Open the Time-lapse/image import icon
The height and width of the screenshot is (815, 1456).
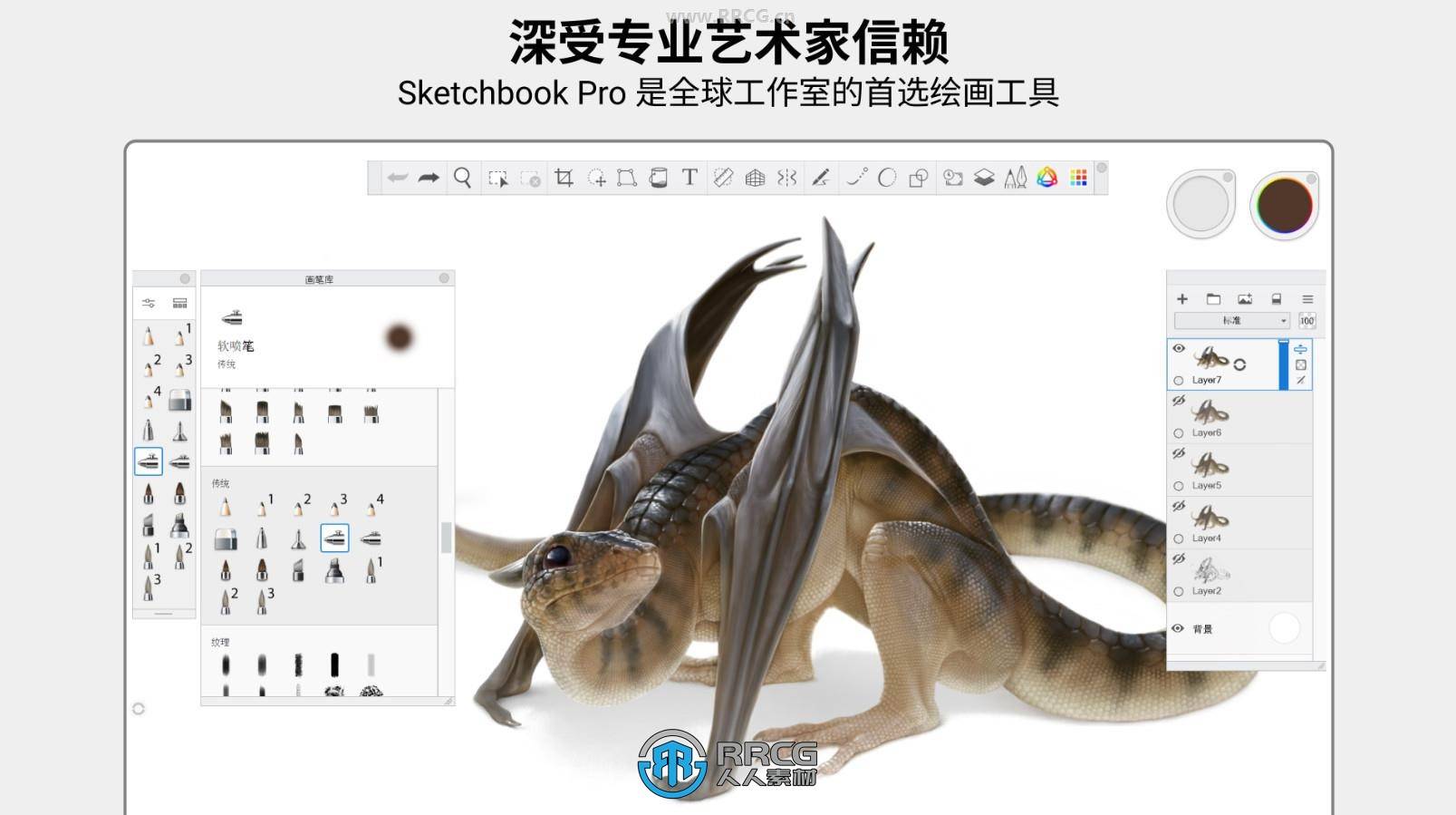(953, 178)
